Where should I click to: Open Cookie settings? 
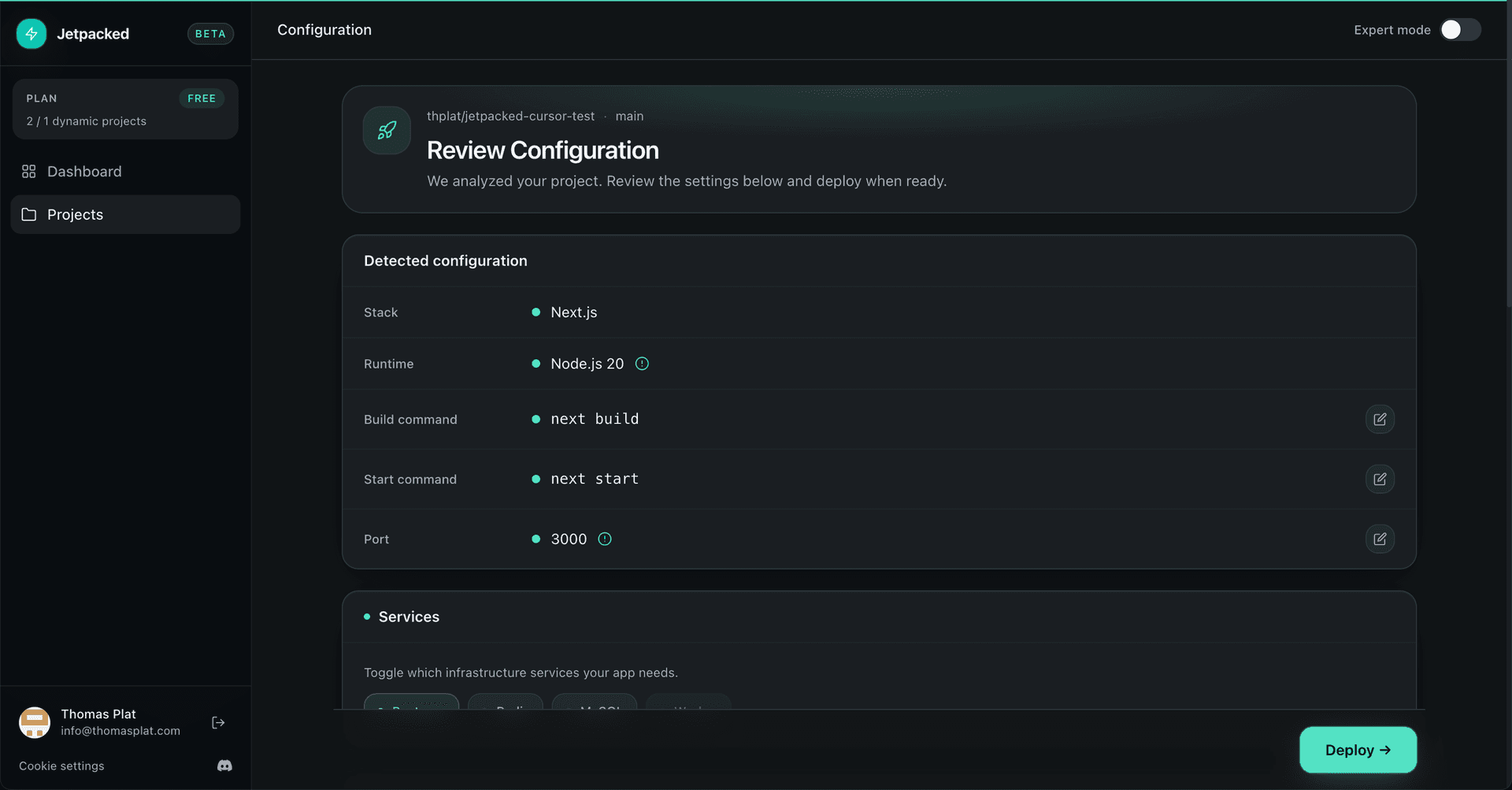[x=61, y=766]
